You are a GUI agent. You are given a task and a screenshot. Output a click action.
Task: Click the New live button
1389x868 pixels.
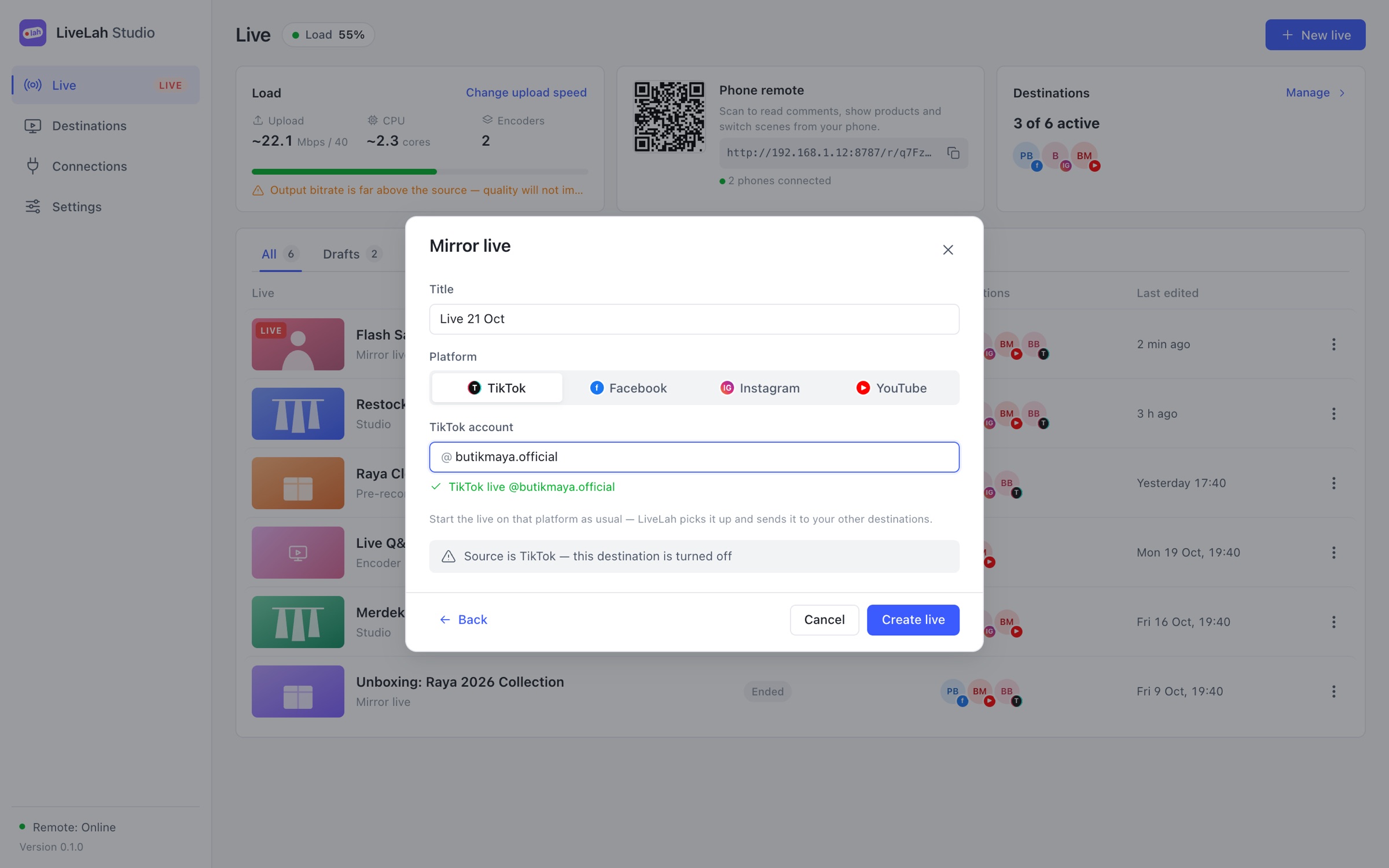pyautogui.click(x=1315, y=35)
